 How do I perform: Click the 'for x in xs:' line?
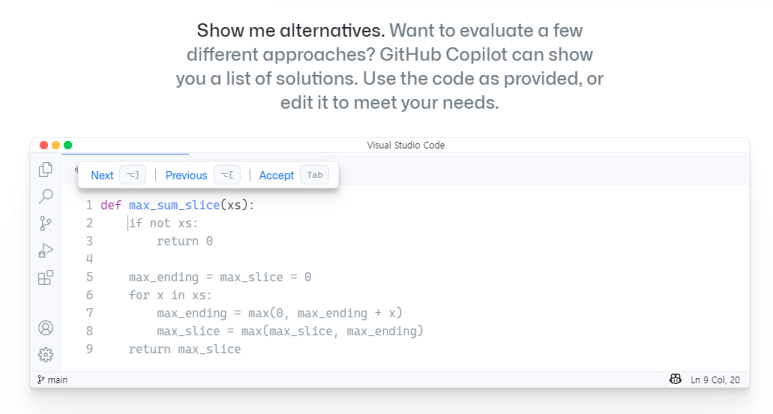click(170, 295)
